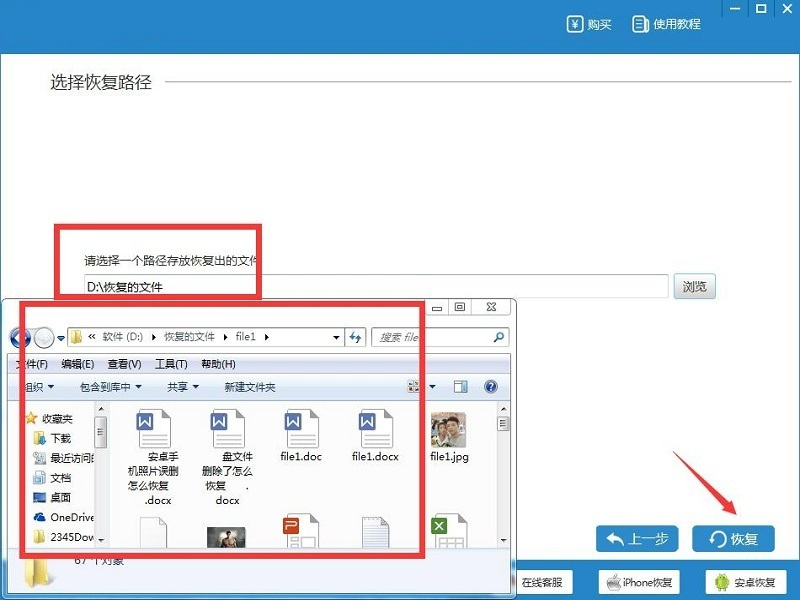Select OneDrive in the navigation pane

(x=70, y=517)
